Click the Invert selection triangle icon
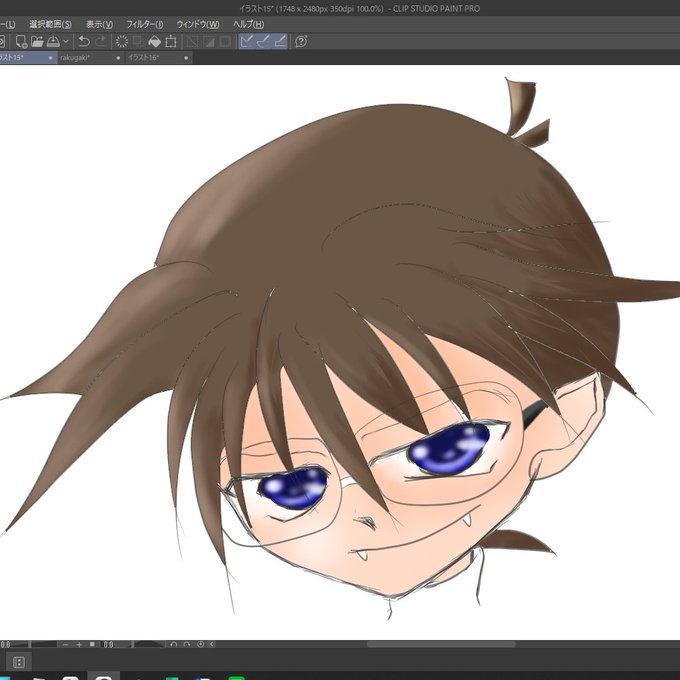The width and height of the screenshot is (680, 680). pos(209,42)
